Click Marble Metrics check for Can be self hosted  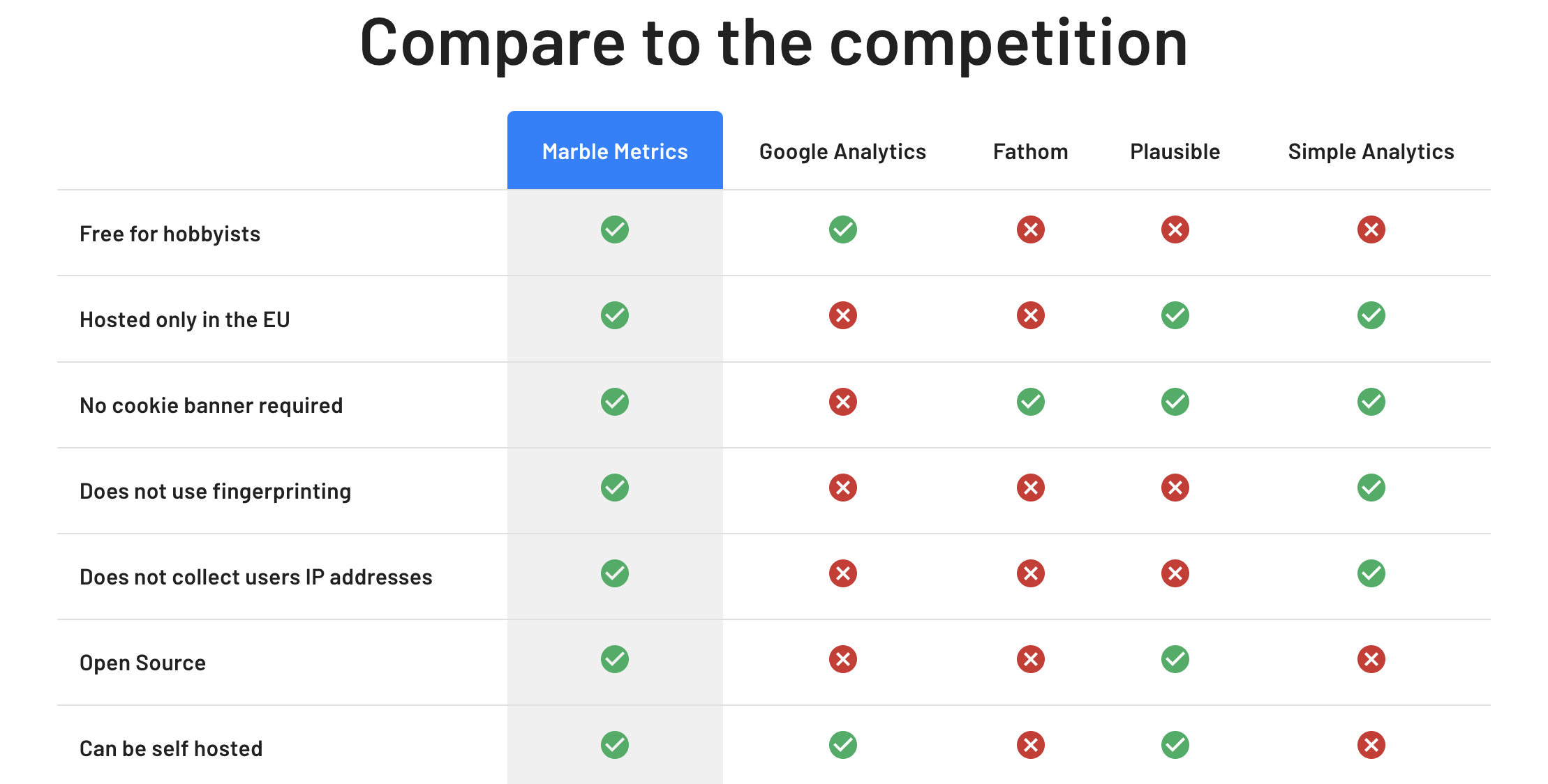pos(615,745)
